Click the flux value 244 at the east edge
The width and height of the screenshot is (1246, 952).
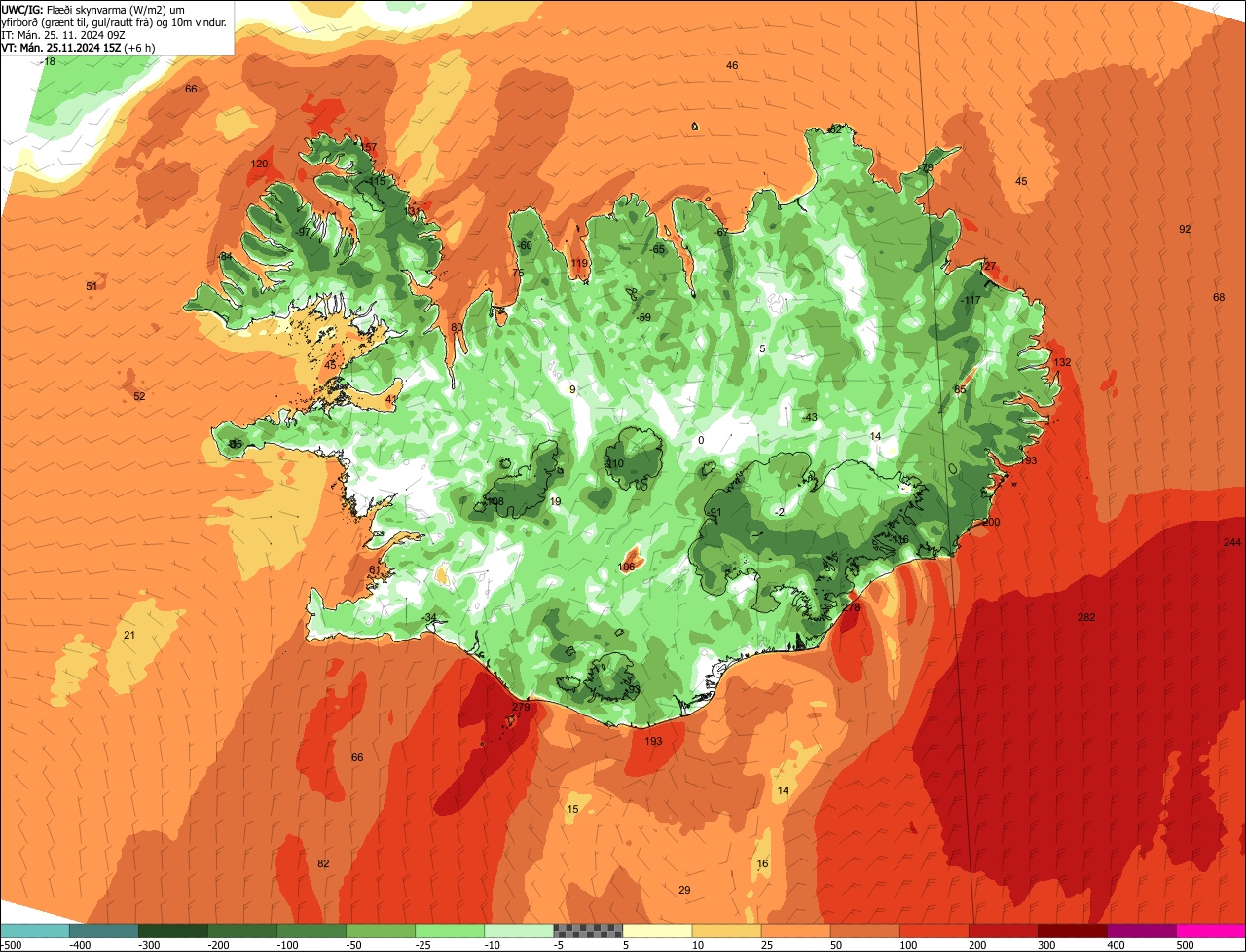click(x=1232, y=542)
